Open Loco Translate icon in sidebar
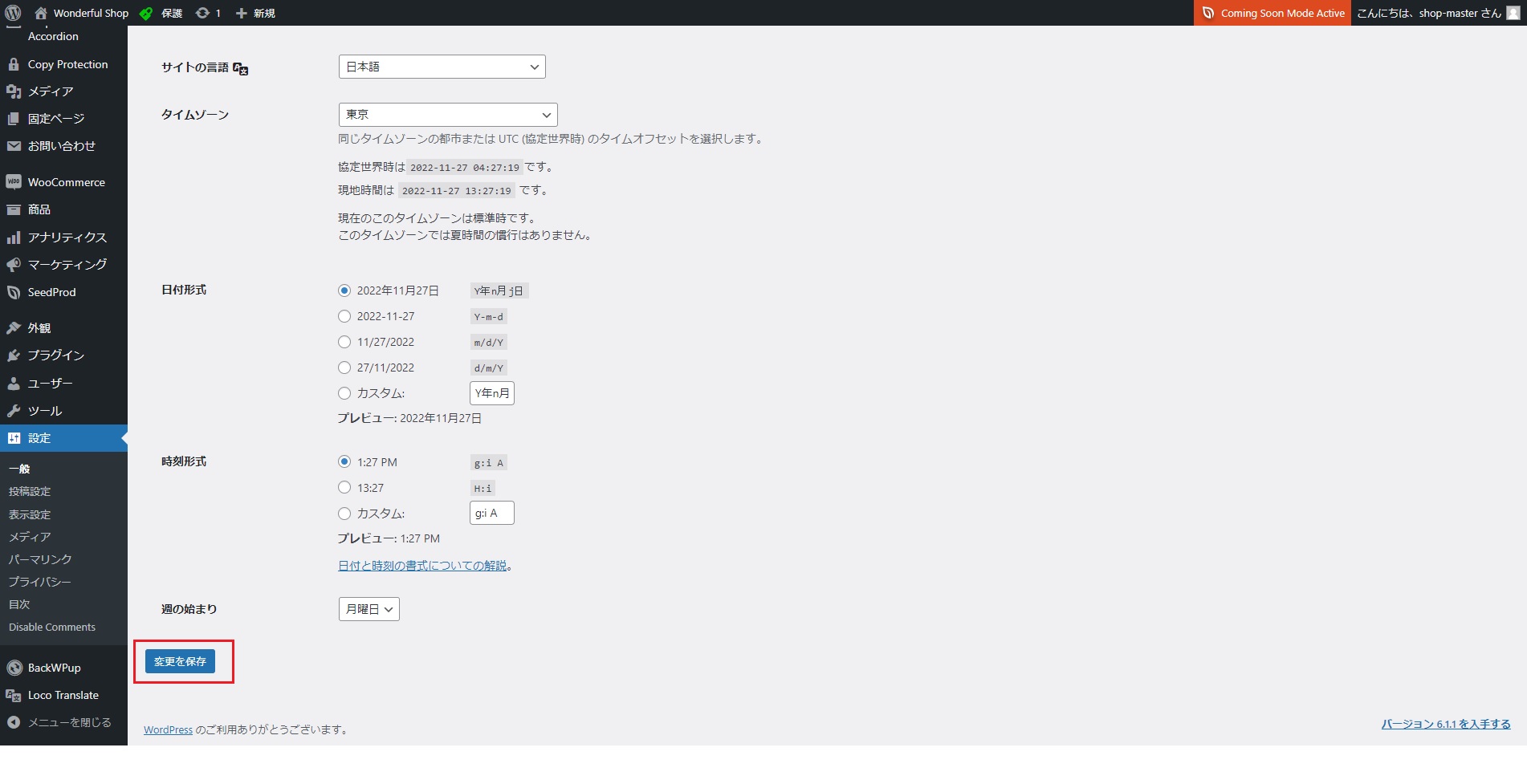This screenshot has width=1527, height=784. coord(14,696)
